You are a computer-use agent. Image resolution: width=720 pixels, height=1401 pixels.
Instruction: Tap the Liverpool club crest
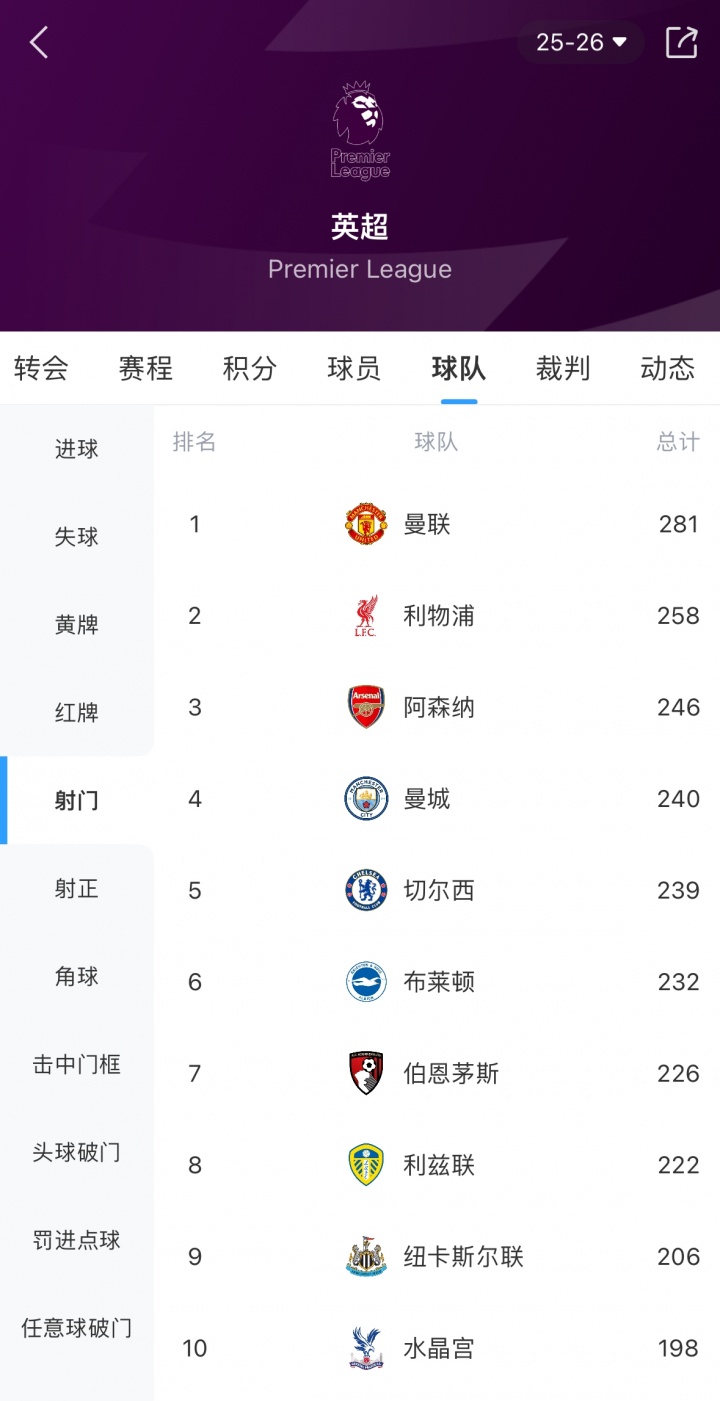(x=366, y=616)
